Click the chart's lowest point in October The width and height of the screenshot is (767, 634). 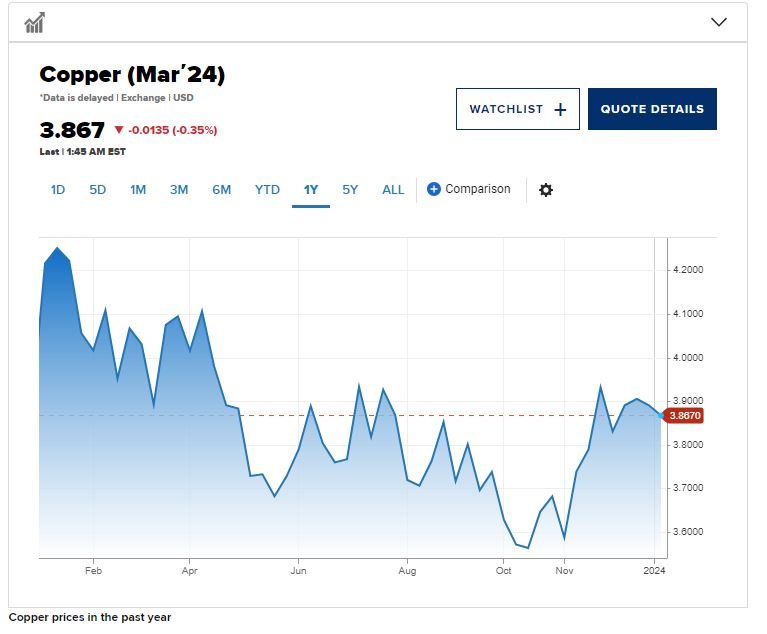point(527,548)
